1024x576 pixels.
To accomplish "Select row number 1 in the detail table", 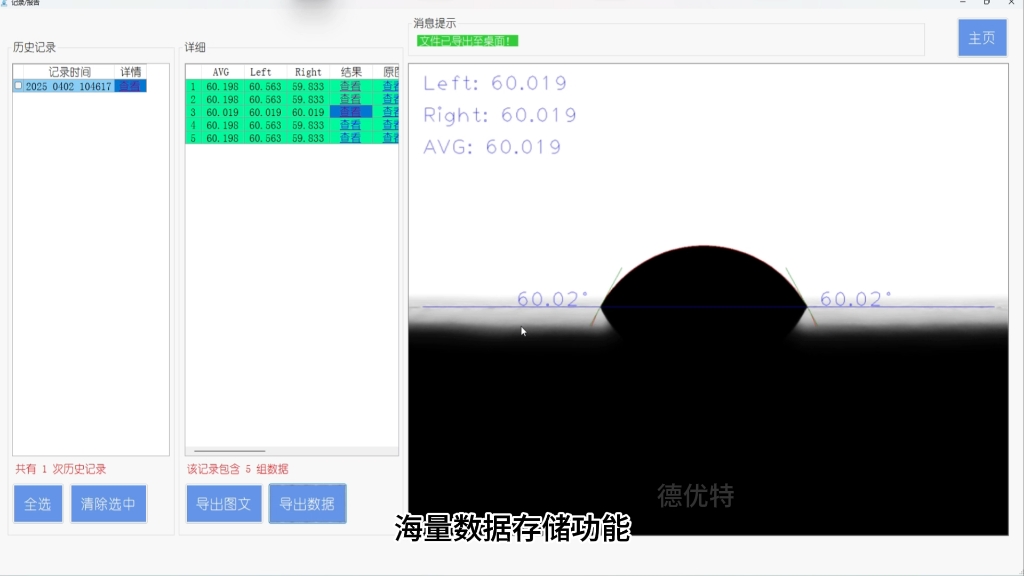I will click(x=193, y=86).
